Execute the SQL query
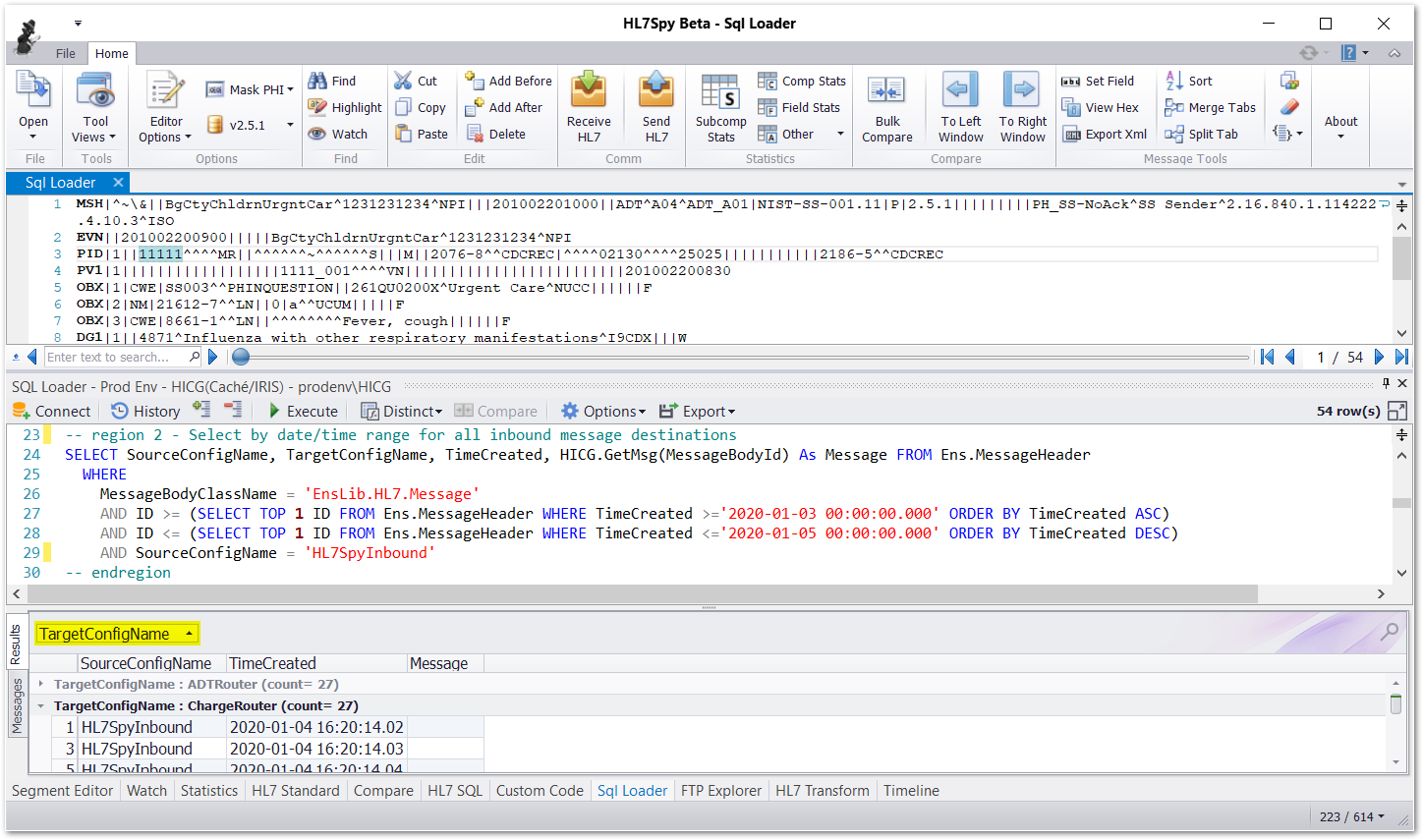This screenshot has width=1423, height=840. [x=303, y=411]
